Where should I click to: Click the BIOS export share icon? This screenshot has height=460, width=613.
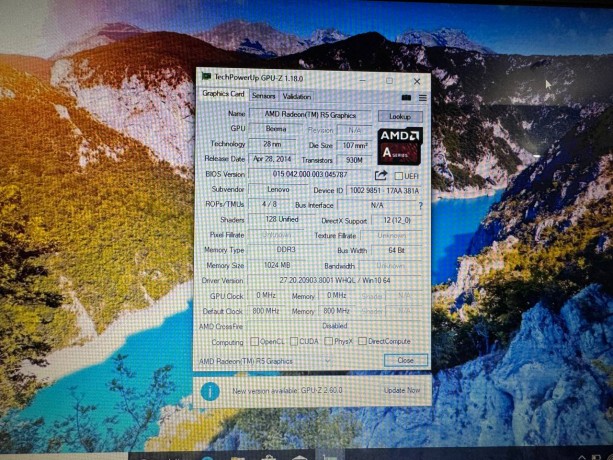381,175
